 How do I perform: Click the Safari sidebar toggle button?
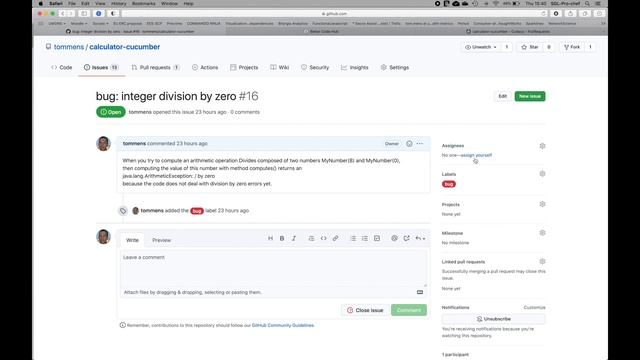point(84,13)
